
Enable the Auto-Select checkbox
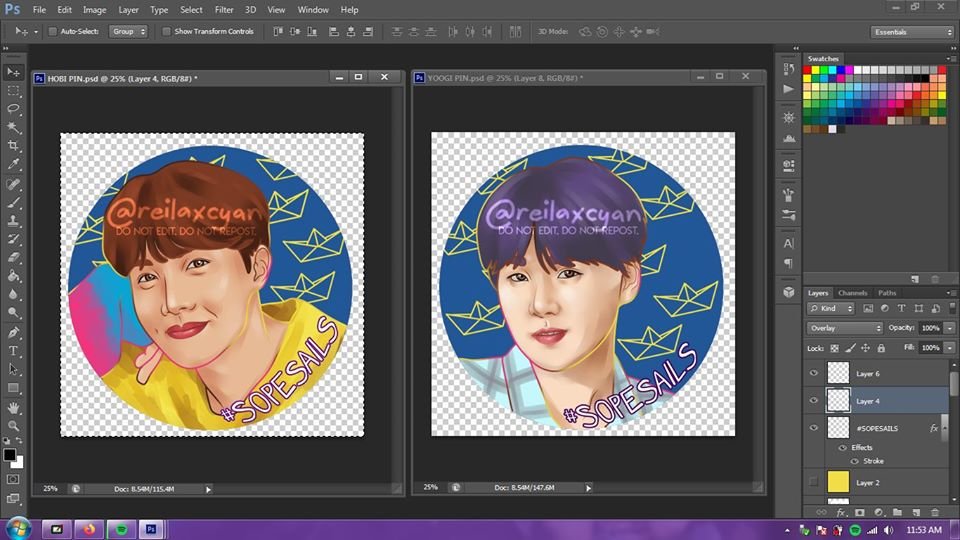click(53, 31)
